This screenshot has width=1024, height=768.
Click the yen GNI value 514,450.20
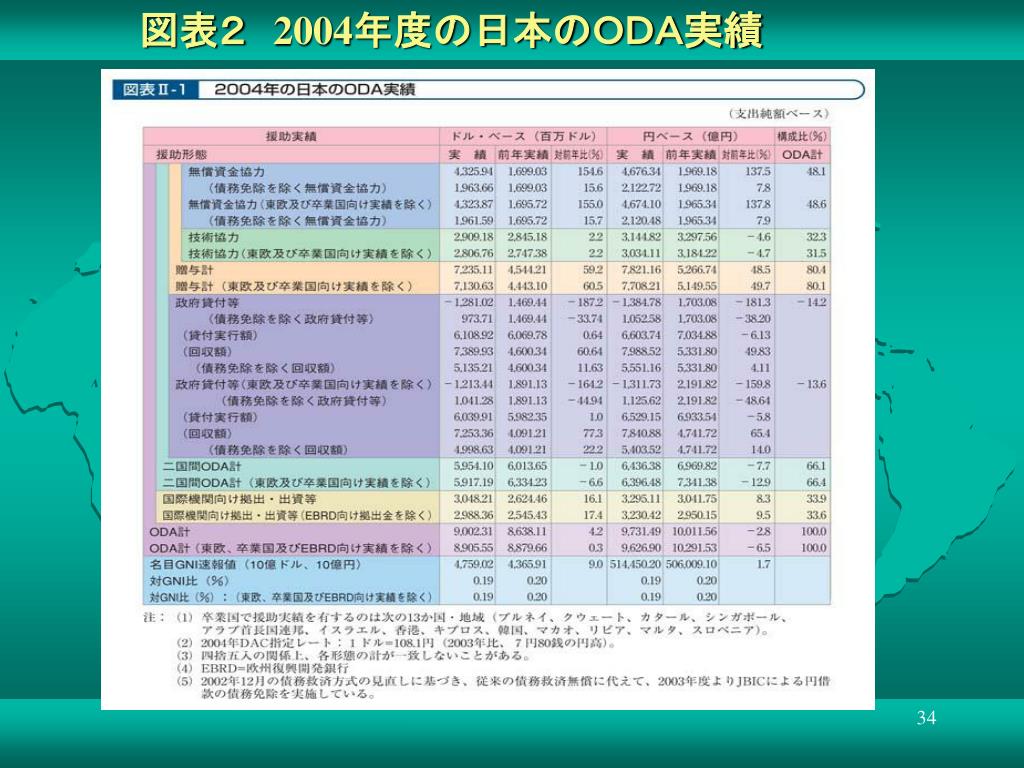pos(635,564)
